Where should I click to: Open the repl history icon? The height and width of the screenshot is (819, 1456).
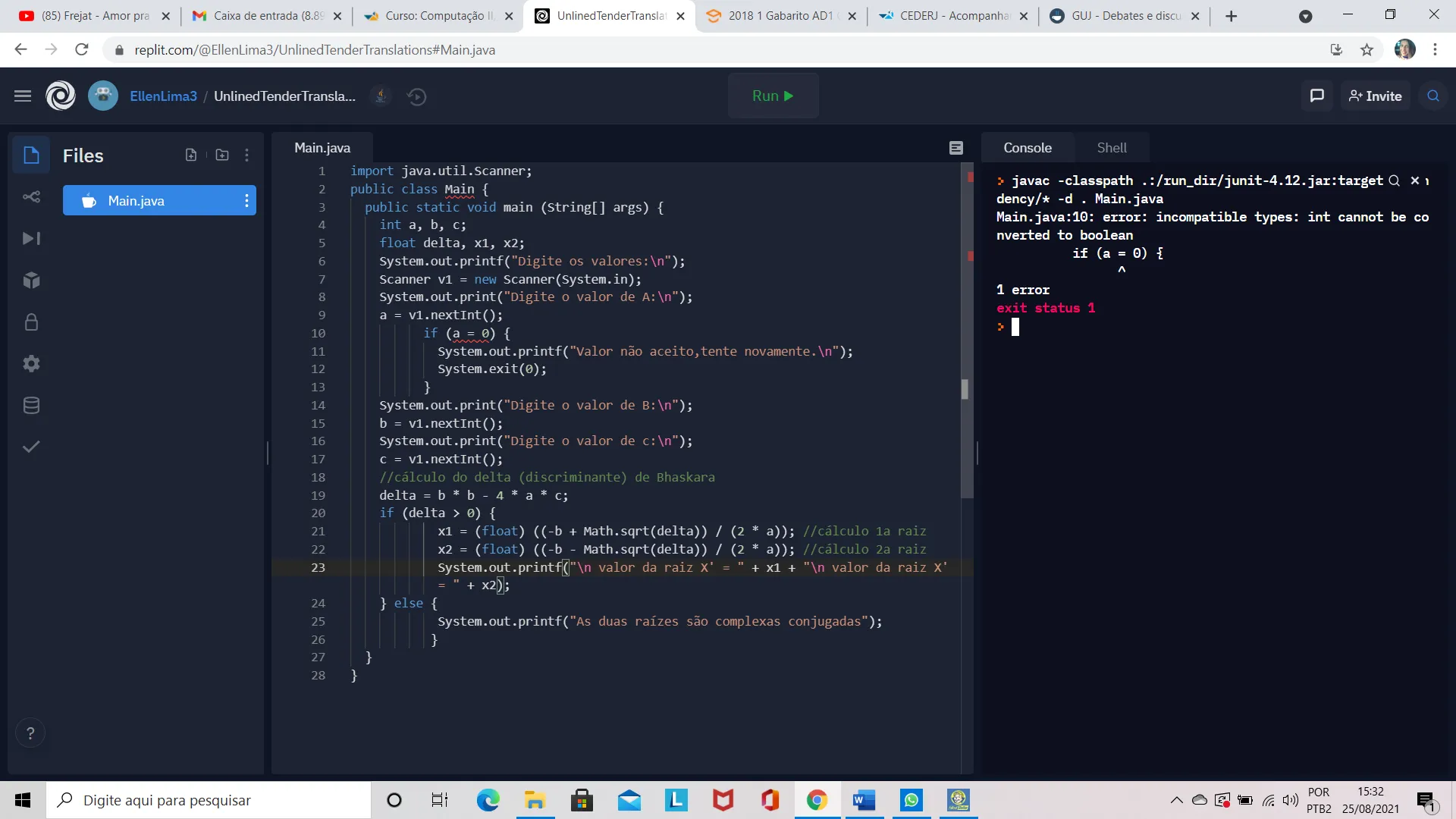pos(417,96)
